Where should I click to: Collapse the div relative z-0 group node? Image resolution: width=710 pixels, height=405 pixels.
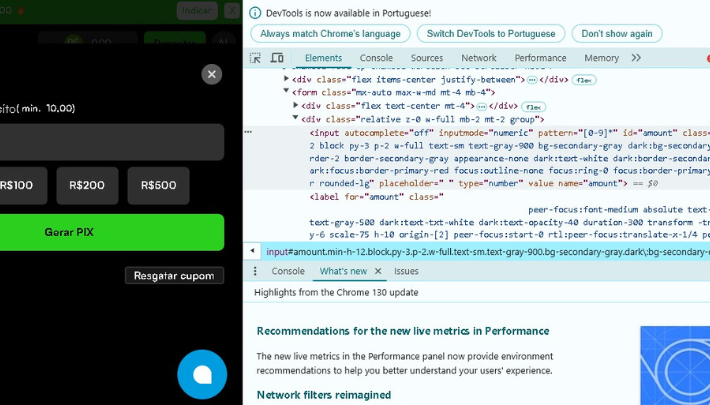[x=296, y=119]
